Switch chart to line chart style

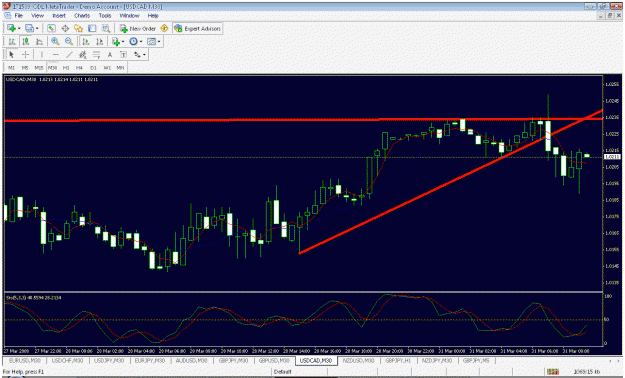point(39,41)
